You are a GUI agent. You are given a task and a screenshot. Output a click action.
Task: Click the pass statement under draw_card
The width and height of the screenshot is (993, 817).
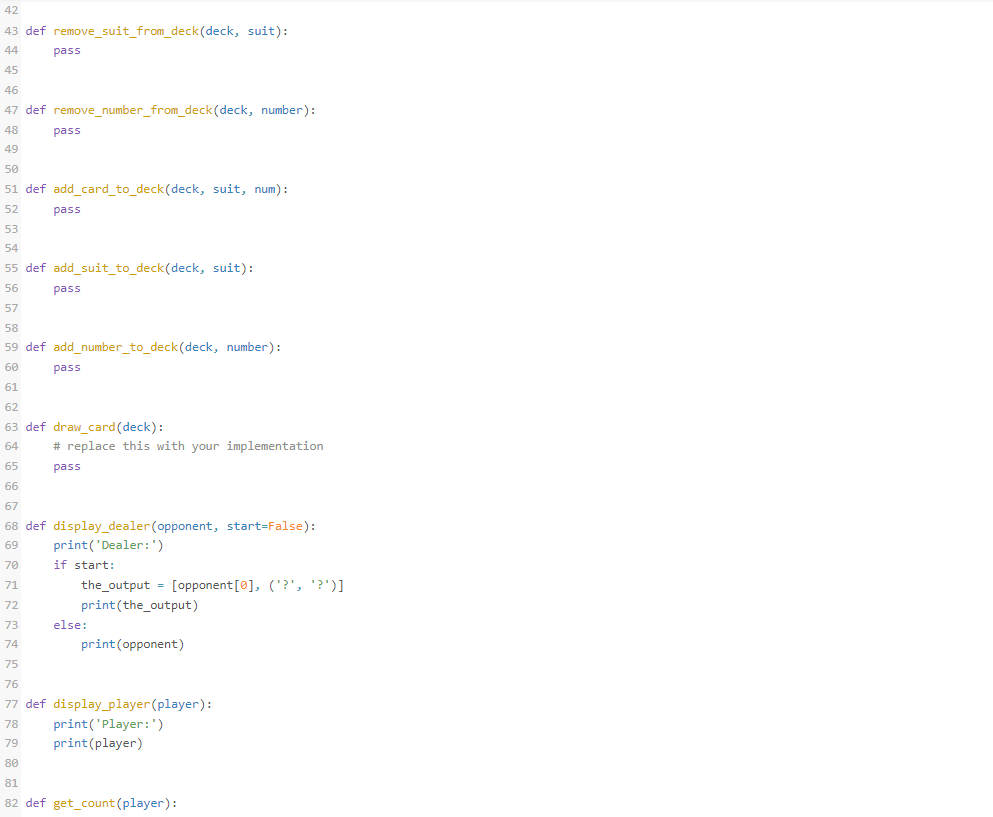66,466
